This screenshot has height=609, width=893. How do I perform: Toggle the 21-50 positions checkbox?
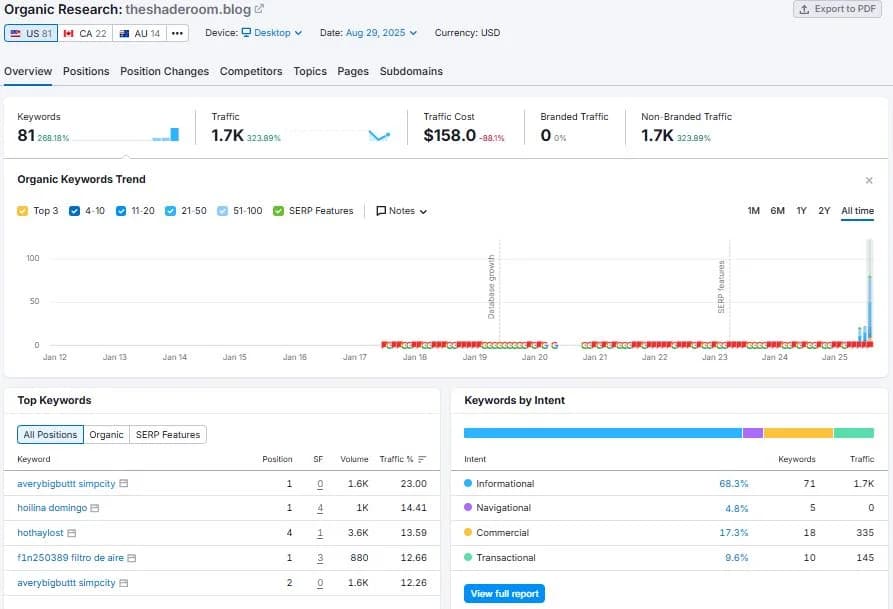pyautogui.click(x=170, y=211)
